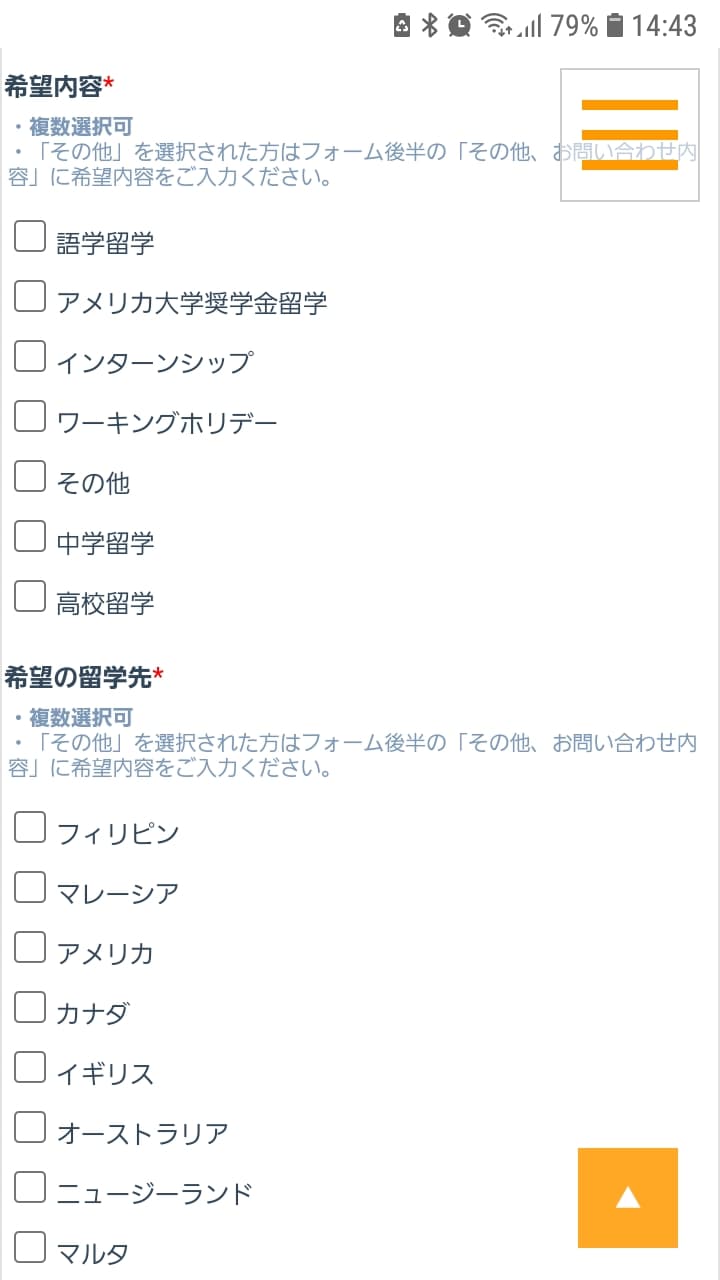This screenshot has width=720, height=1280.
Task: Select the 中学留学 checkbox
Action: [x=30, y=537]
